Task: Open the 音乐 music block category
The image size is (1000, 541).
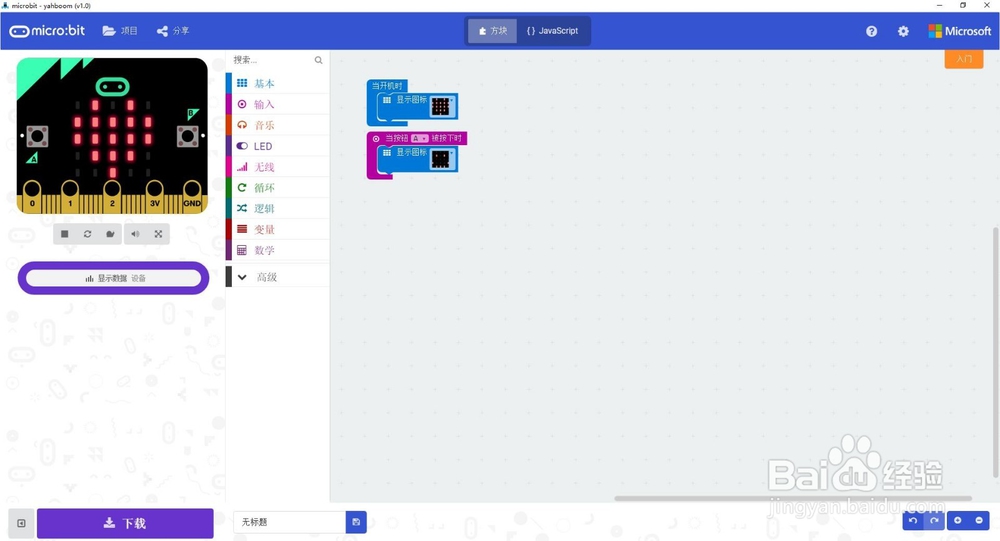Action: (x=278, y=125)
